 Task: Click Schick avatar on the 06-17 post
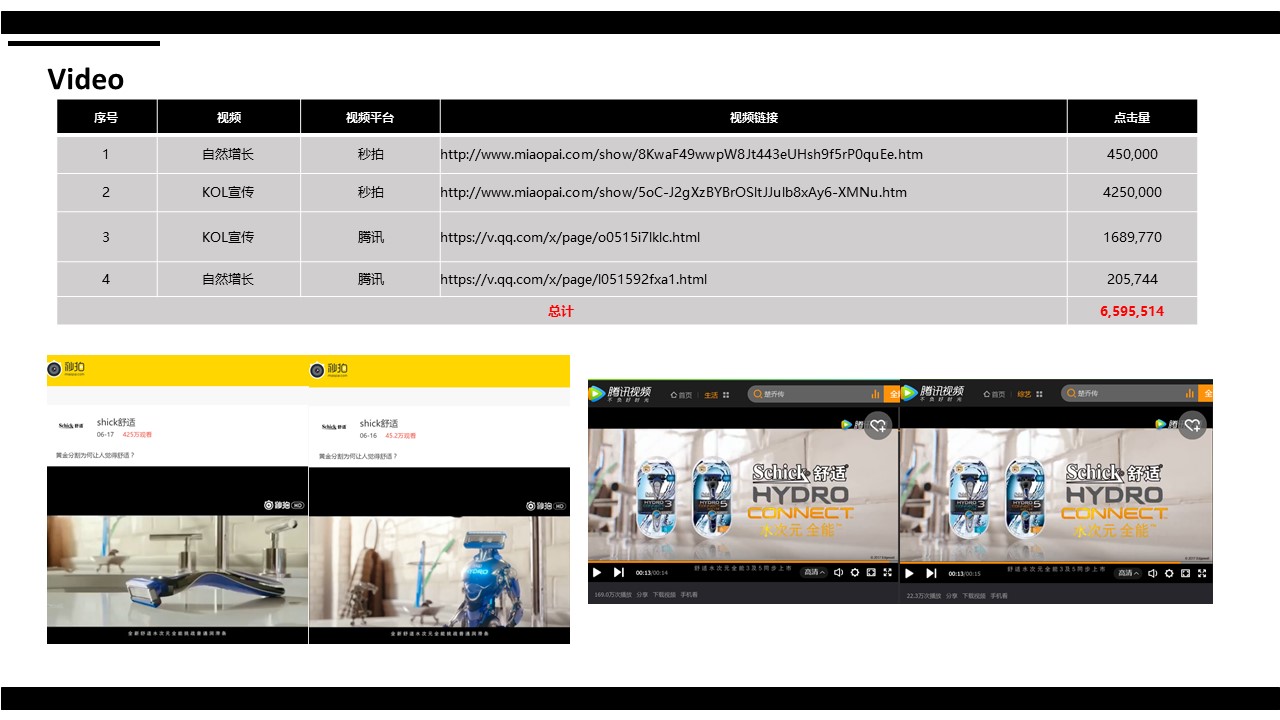(73, 426)
